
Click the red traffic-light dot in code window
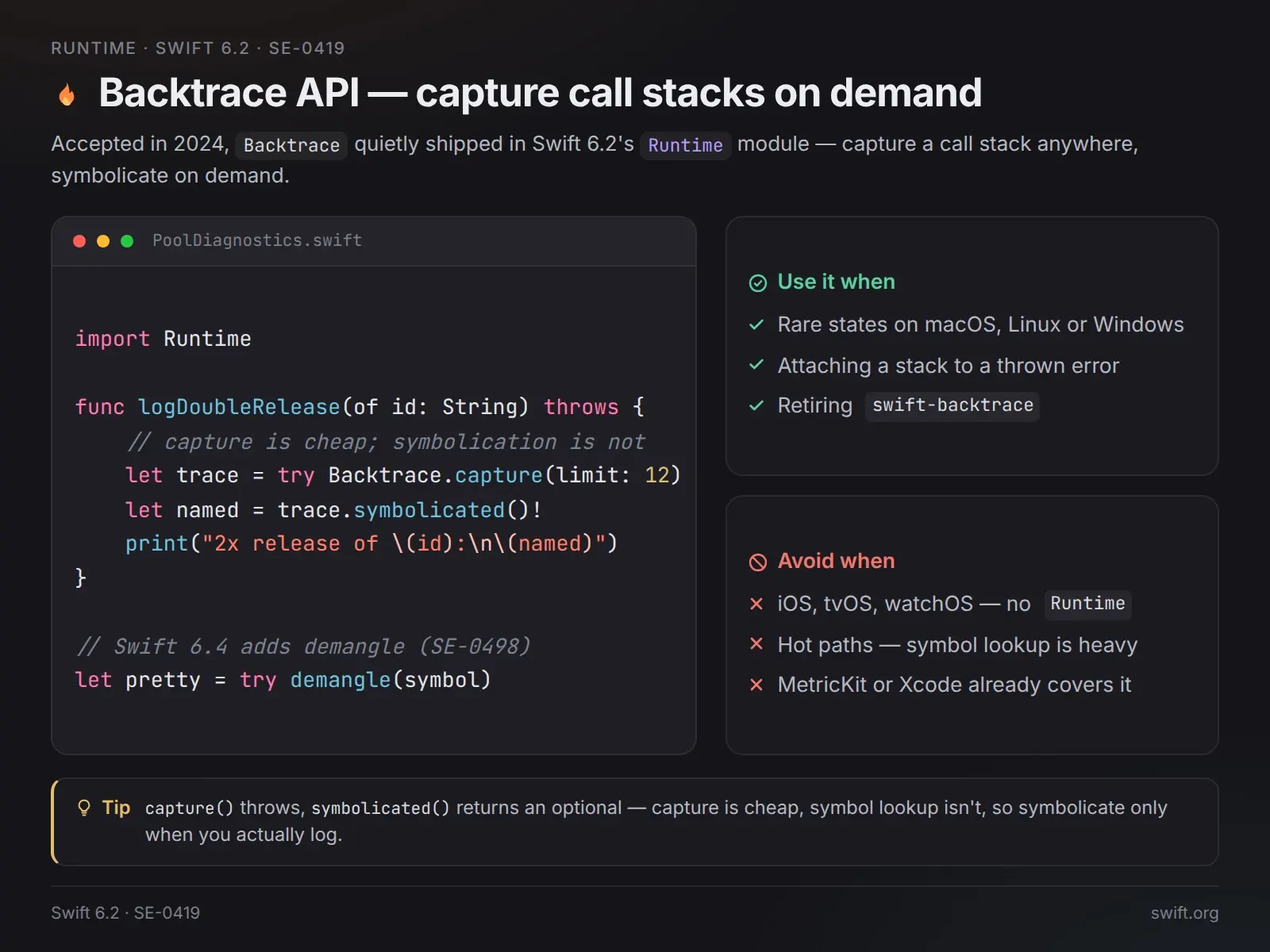tap(79, 241)
